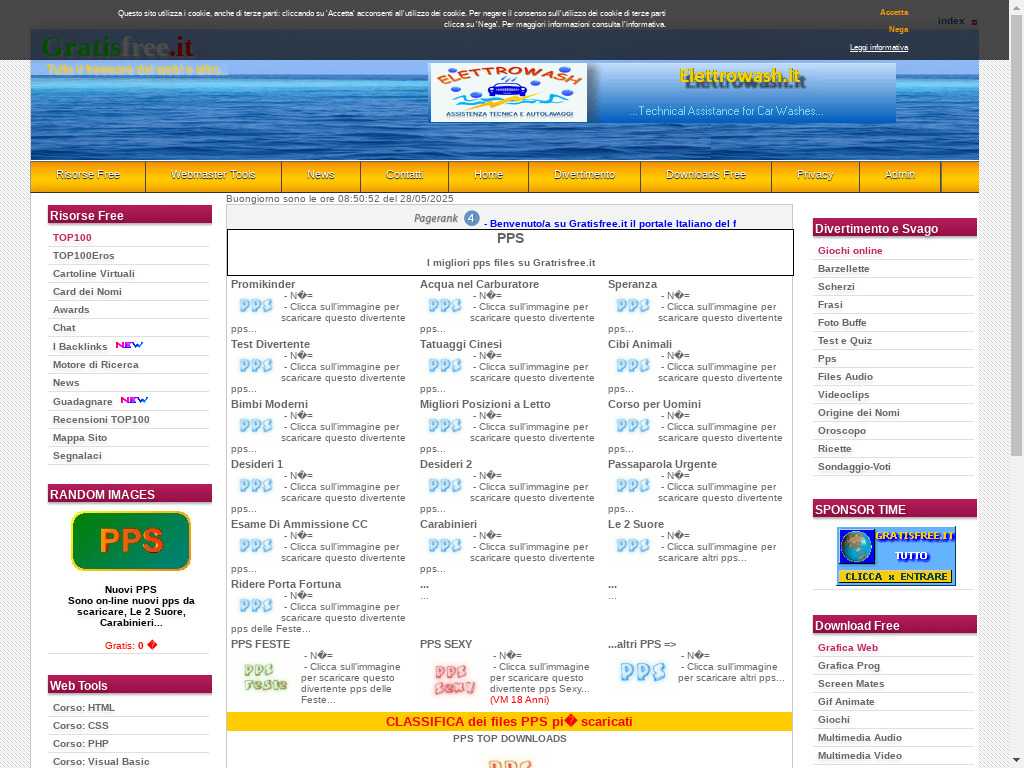
Task: Go to Sondaggio-Voti
Action: (854, 467)
